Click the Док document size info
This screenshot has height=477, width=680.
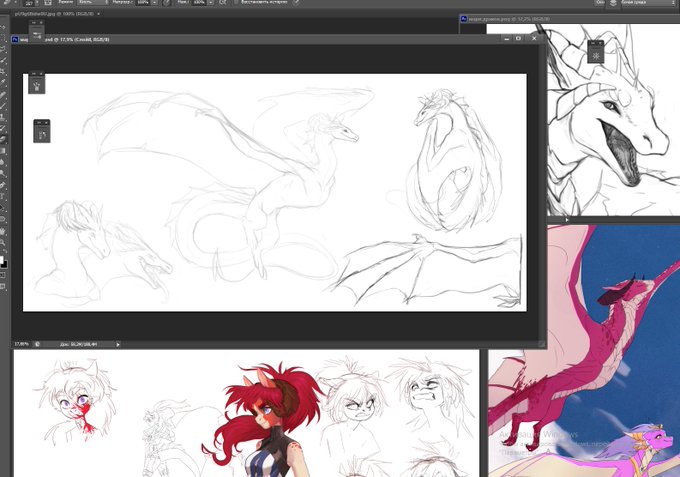click(78, 344)
